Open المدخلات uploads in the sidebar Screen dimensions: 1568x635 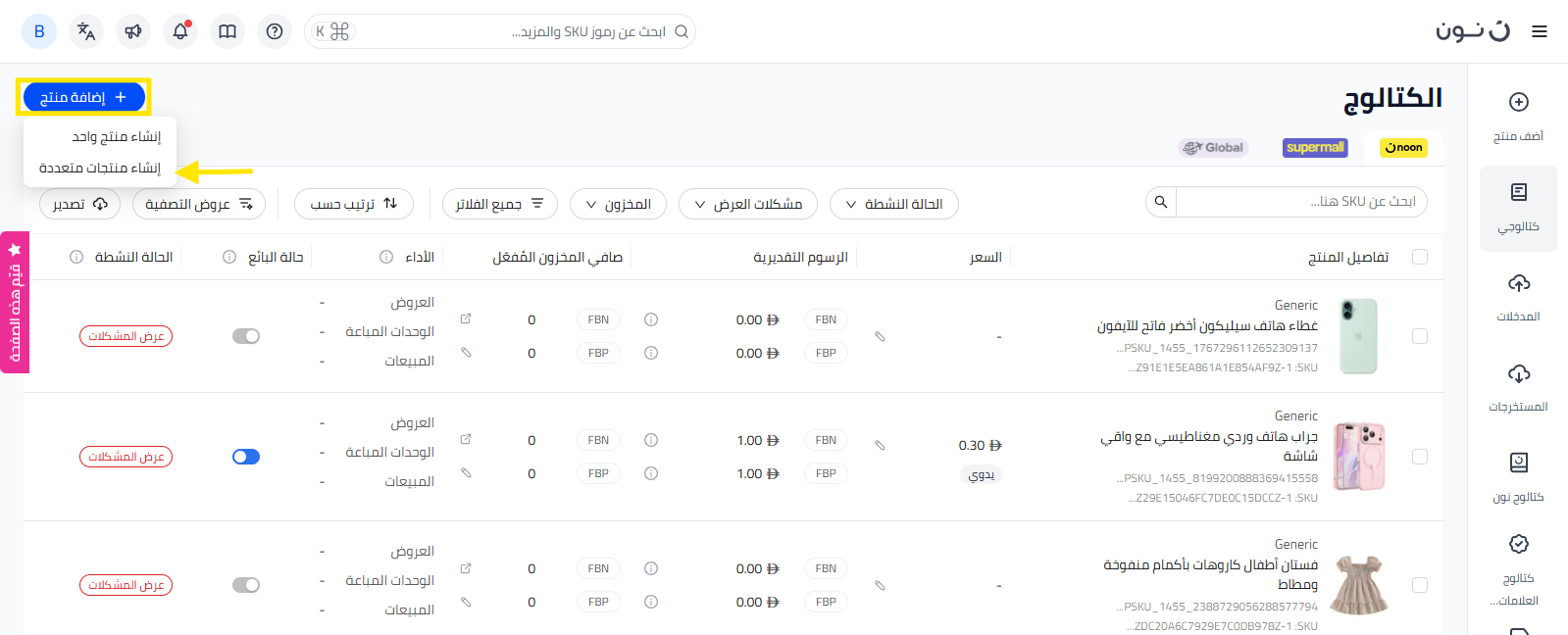[x=1518, y=298]
